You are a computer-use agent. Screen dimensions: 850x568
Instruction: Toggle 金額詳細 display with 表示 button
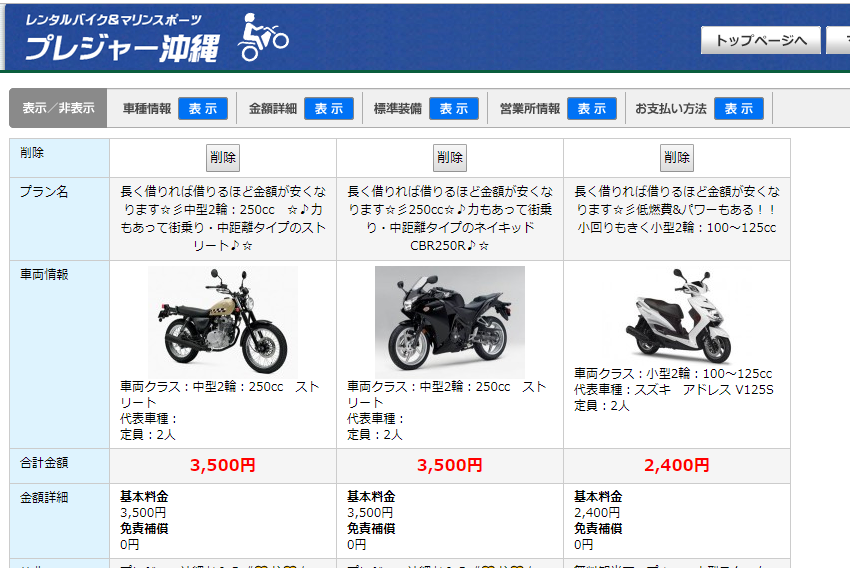pyautogui.click(x=329, y=108)
